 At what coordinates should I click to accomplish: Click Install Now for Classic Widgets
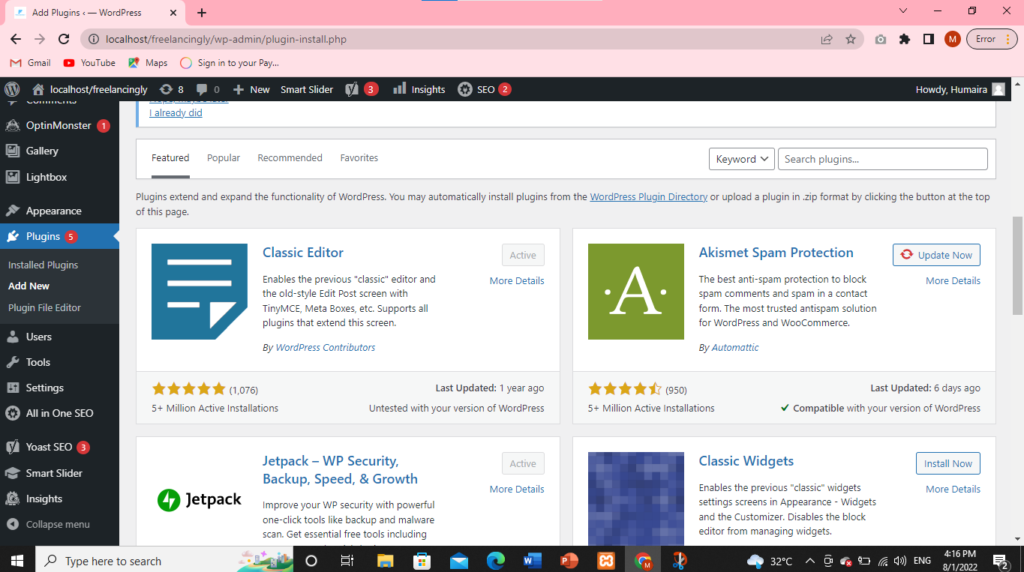point(948,464)
